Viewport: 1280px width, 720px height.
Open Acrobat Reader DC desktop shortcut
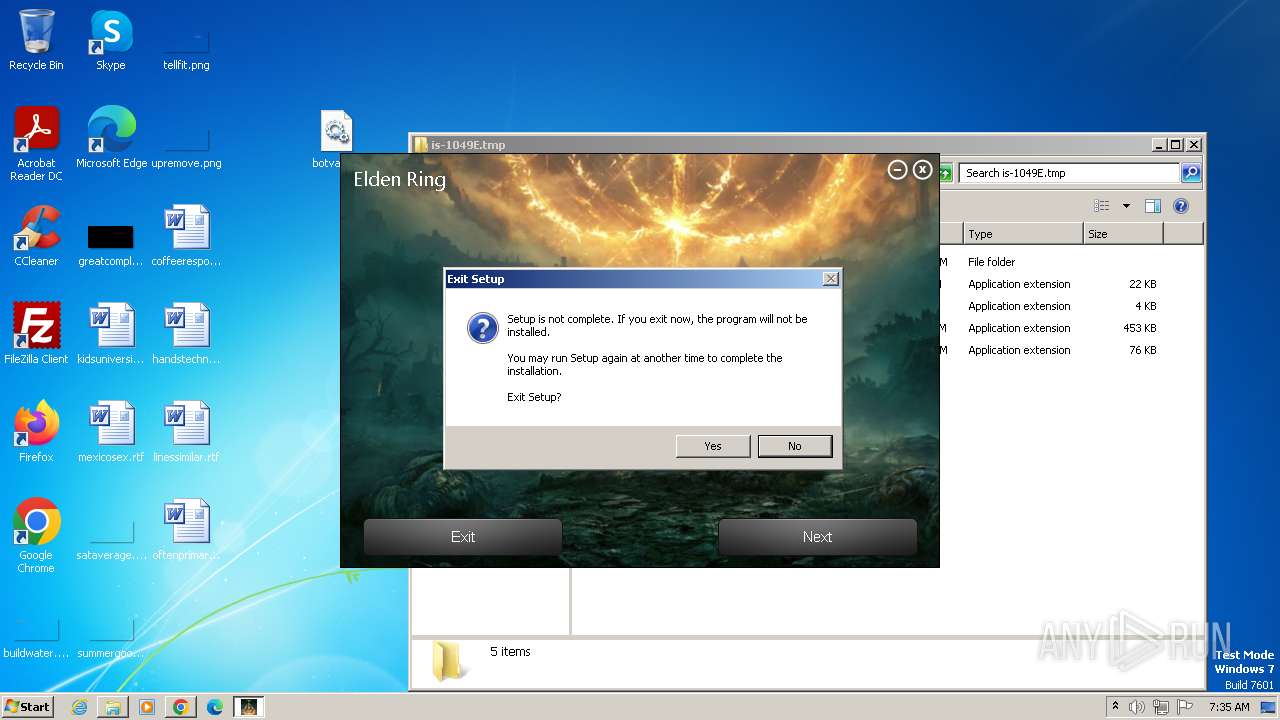36,145
